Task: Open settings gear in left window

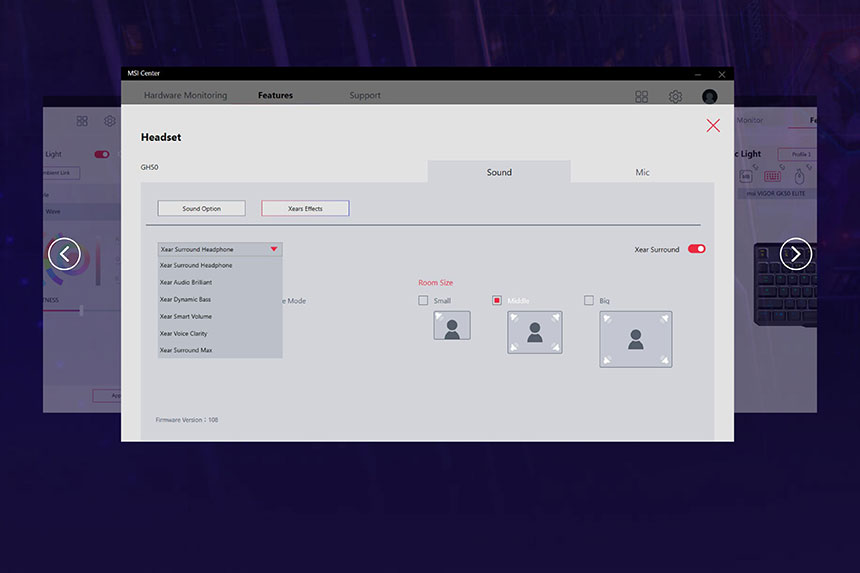Action: pyautogui.click(x=110, y=121)
